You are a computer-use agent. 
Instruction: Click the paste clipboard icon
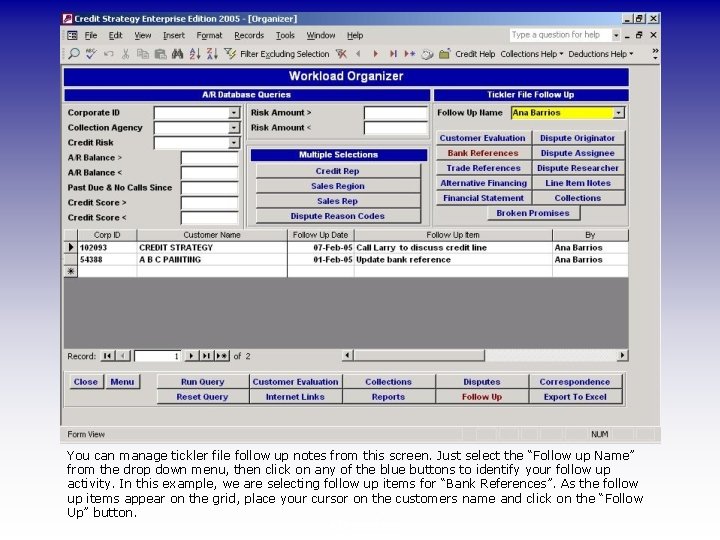[x=160, y=54]
